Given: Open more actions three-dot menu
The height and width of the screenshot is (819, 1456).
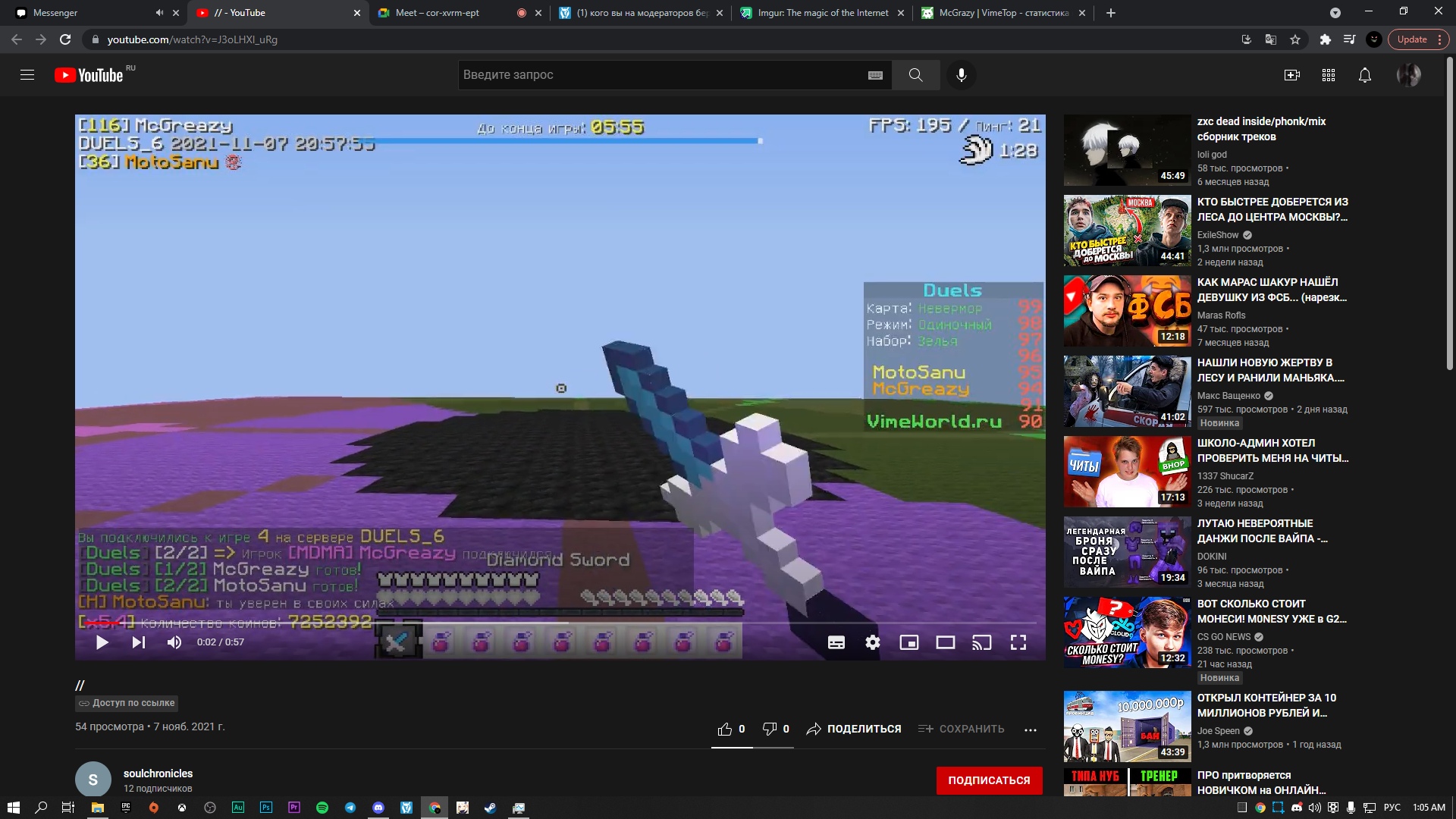Looking at the screenshot, I should (1030, 730).
